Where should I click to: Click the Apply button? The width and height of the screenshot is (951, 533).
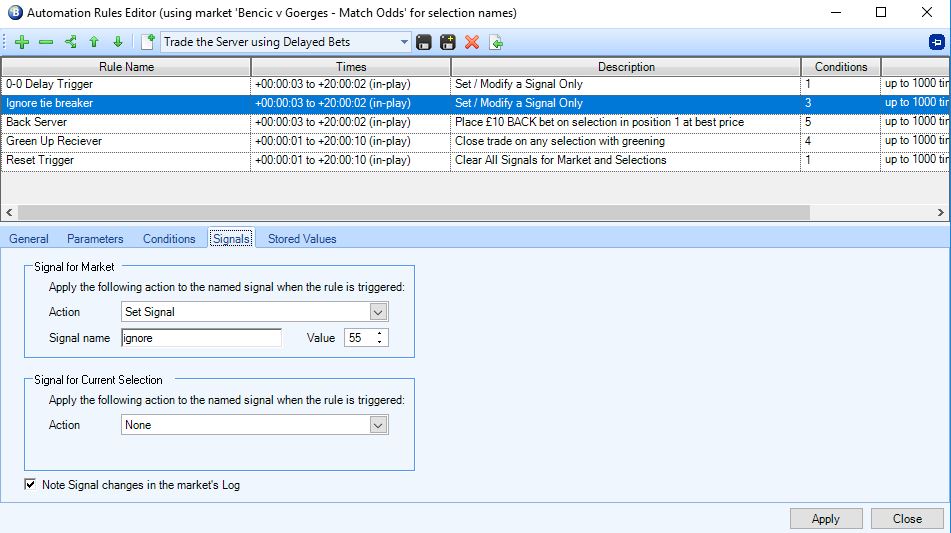point(825,519)
